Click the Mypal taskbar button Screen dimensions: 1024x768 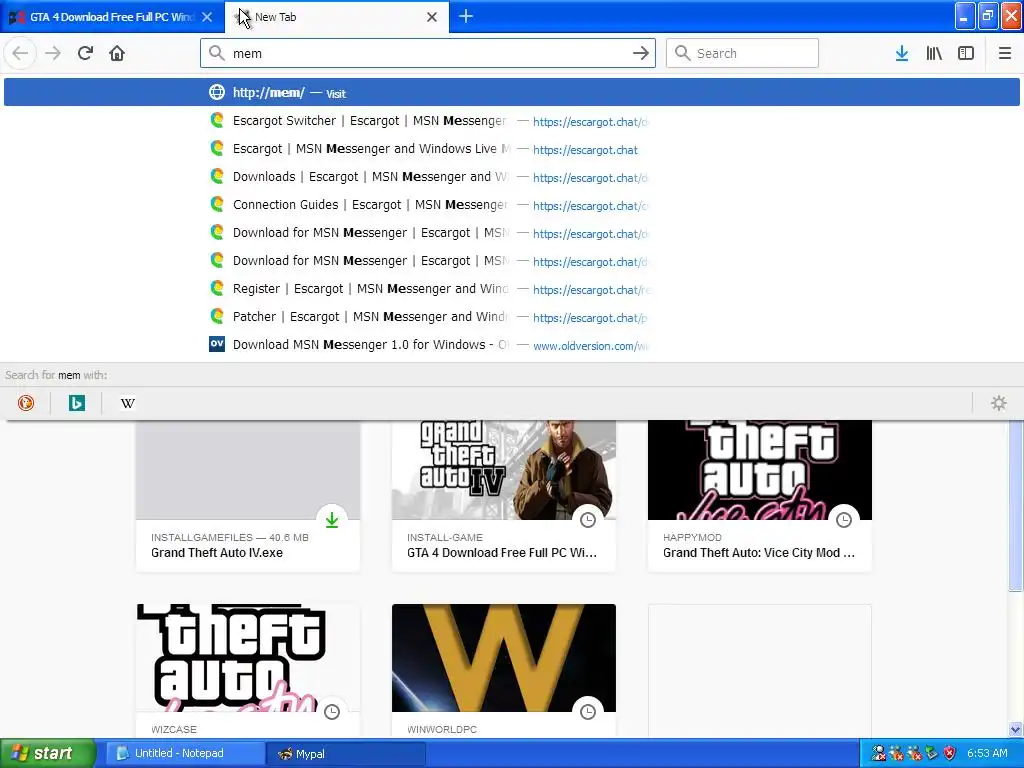coord(346,753)
